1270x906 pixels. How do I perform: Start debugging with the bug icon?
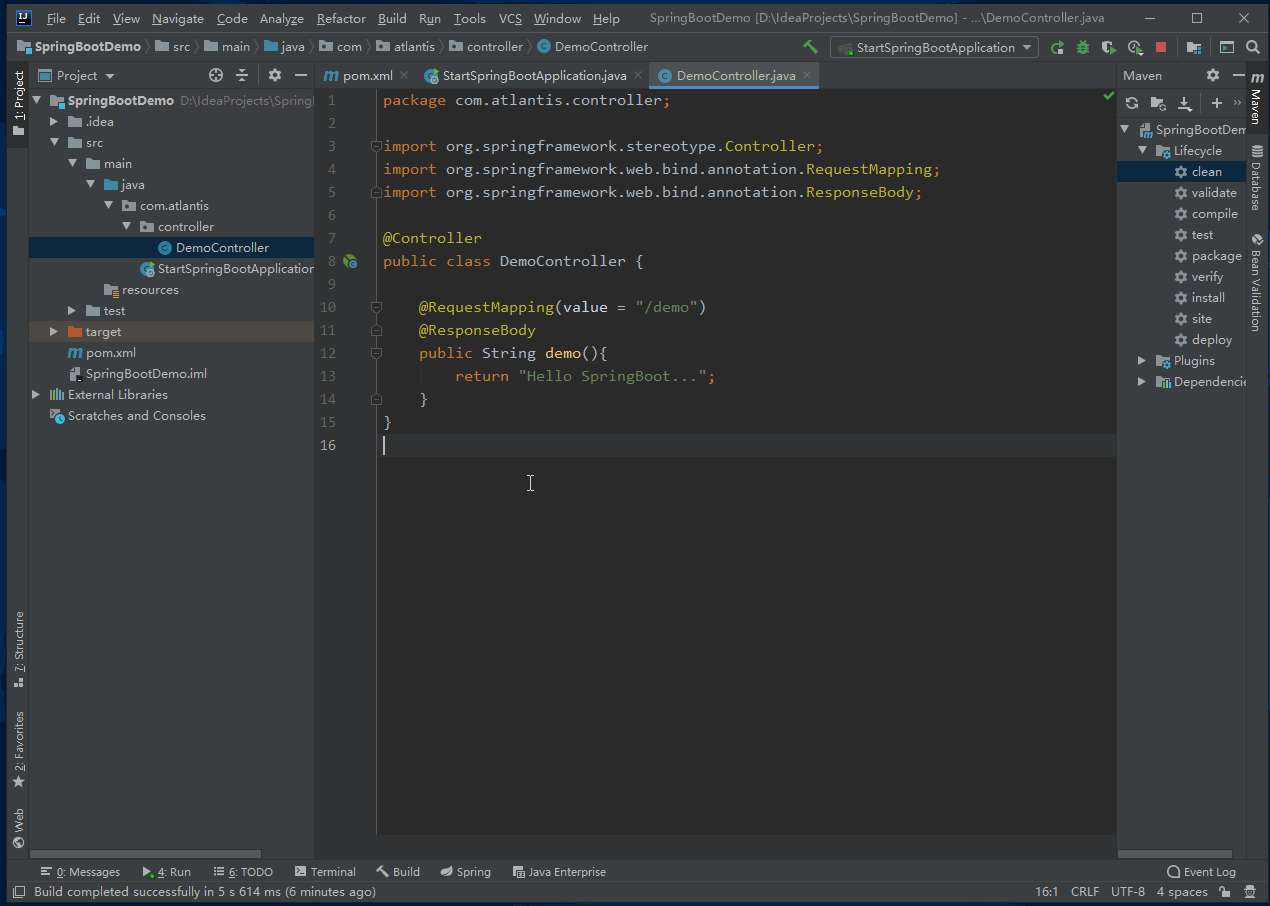coord(1083,47)
